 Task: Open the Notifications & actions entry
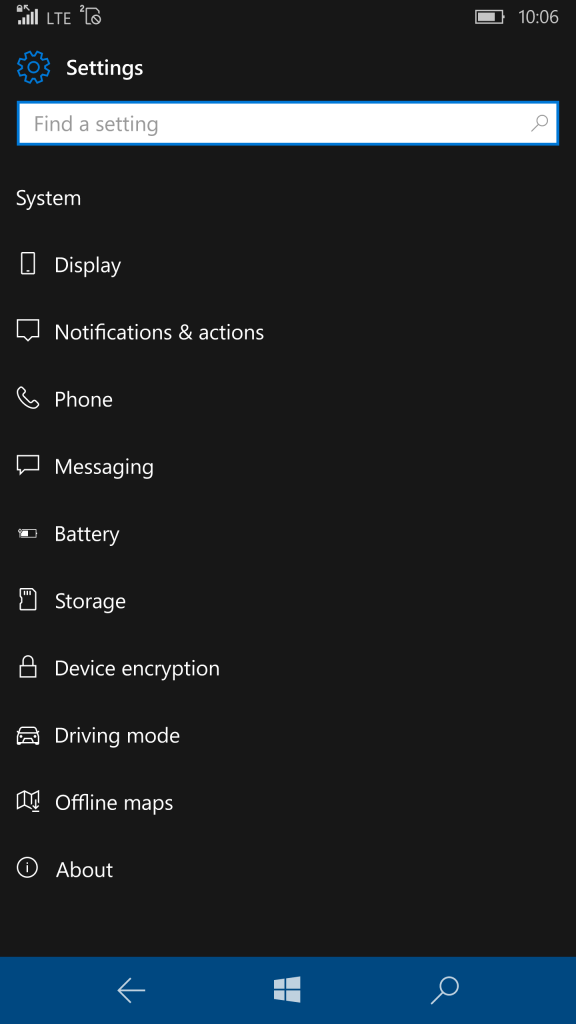(160, 331)
